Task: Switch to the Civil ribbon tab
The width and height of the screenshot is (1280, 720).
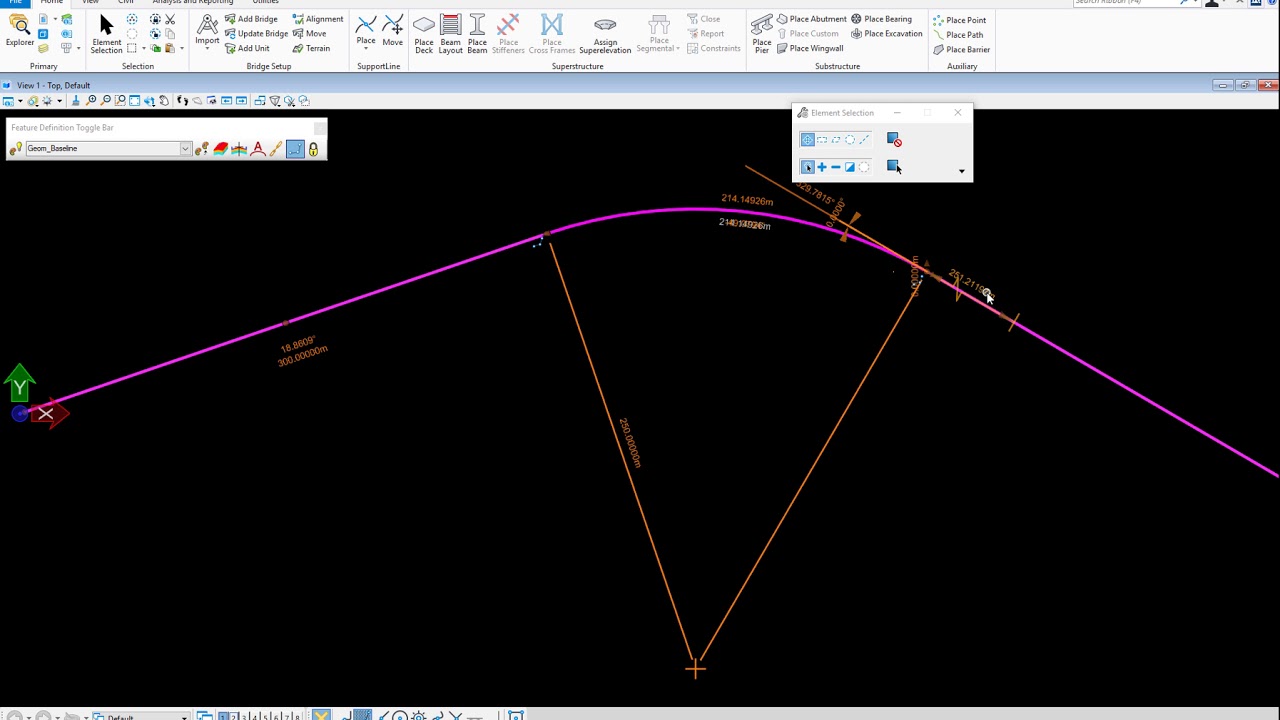Action: pyautogui.click(x=125, y=3)
